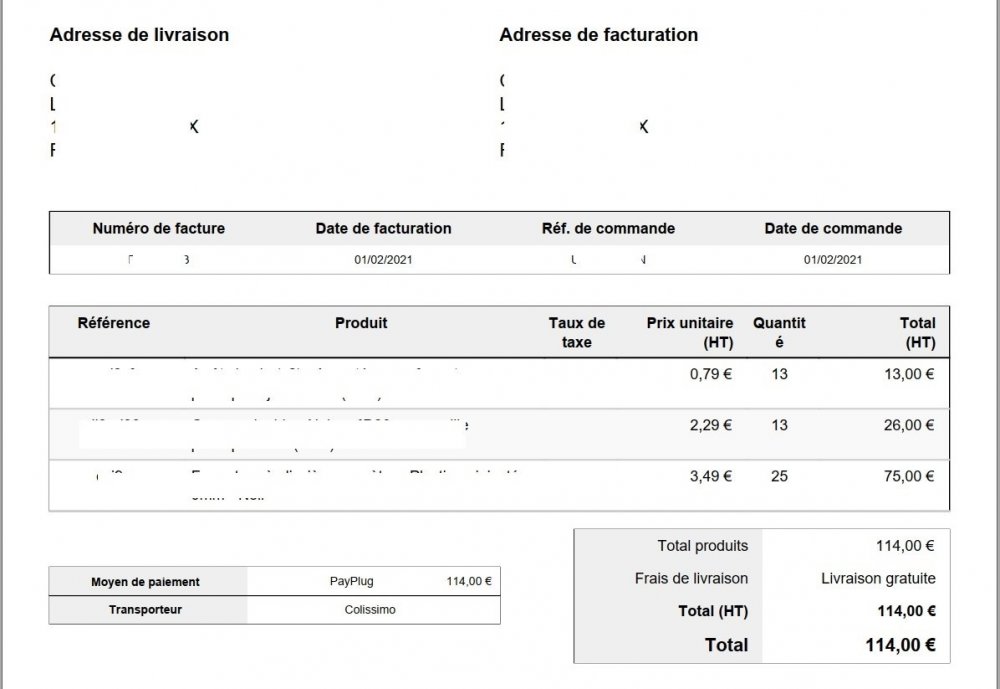The image size is (1000, 689).
Task: Select the Produit column header
Action: [361, 323]
